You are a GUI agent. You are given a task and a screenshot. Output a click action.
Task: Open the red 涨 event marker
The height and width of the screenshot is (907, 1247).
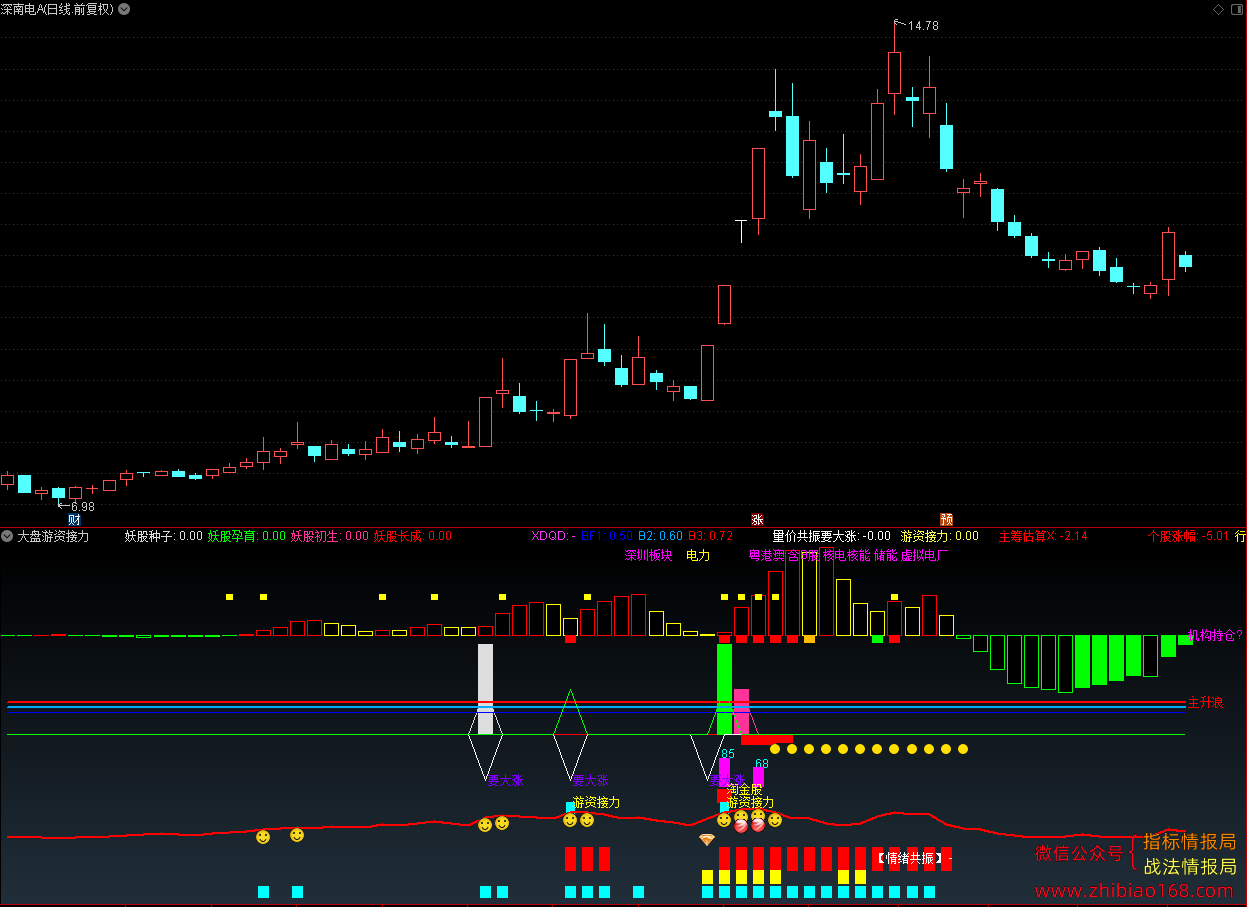pyautogui.click(x=757, y=520)
